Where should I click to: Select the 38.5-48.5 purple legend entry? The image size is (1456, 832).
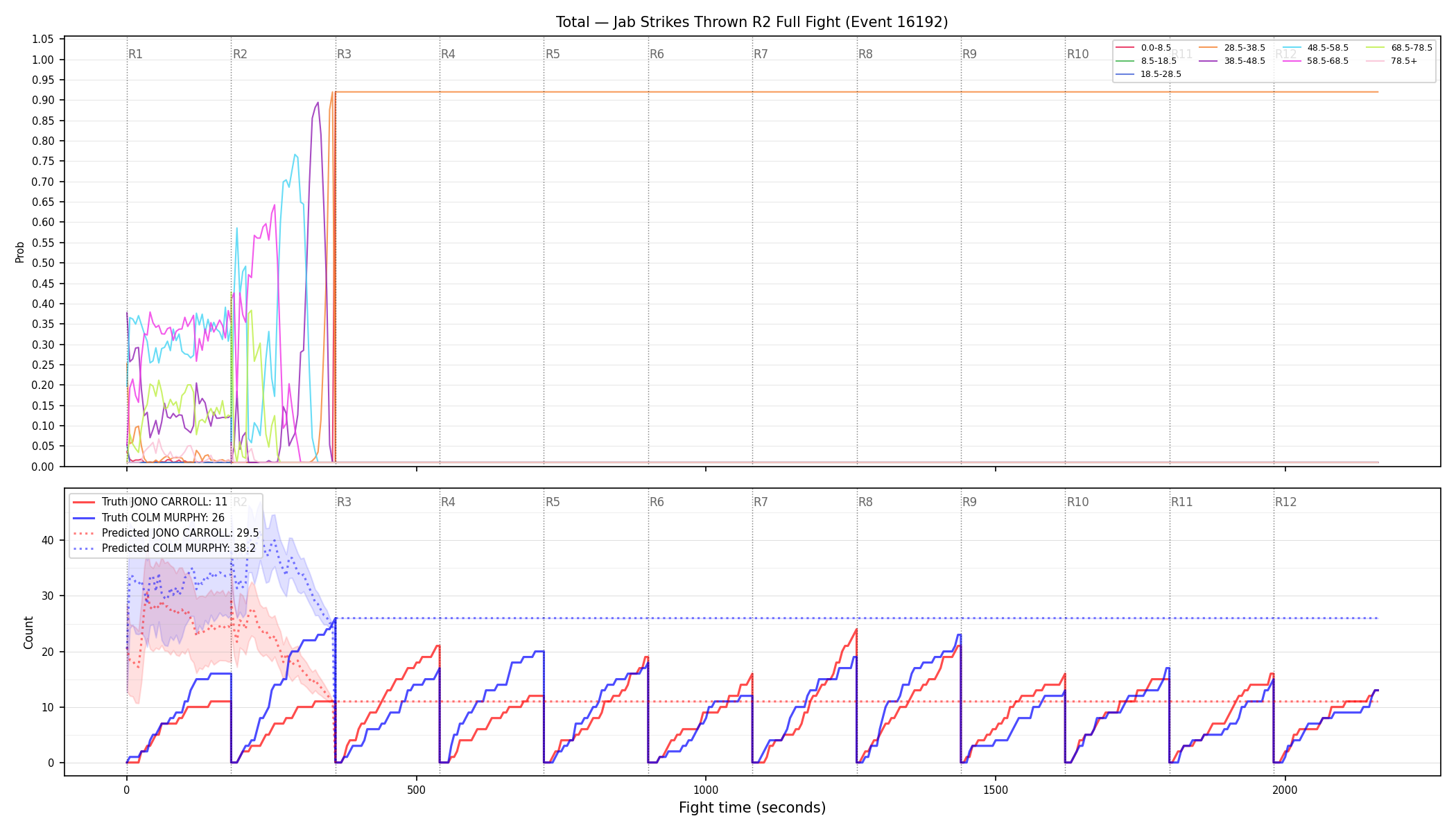point(1232,61)
